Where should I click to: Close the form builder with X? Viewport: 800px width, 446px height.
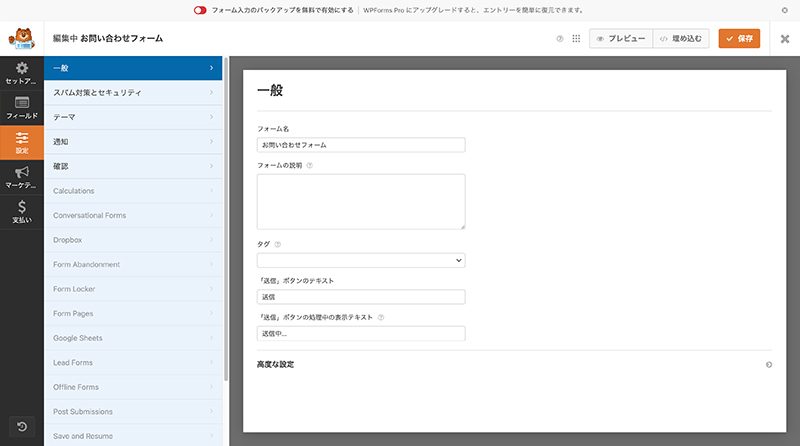[x=784, y=39]
